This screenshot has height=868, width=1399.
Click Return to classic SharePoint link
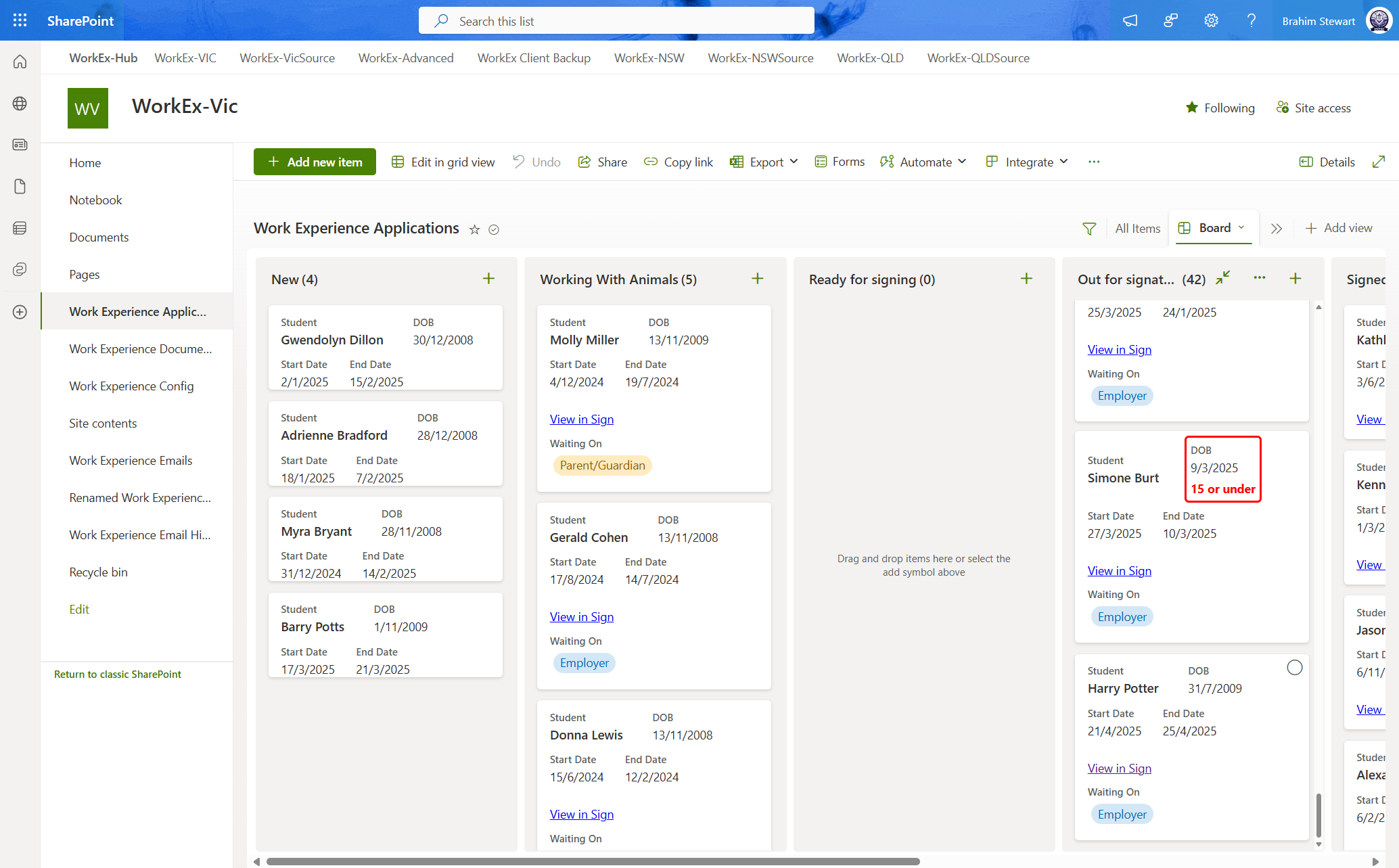(x=118, y=675)
